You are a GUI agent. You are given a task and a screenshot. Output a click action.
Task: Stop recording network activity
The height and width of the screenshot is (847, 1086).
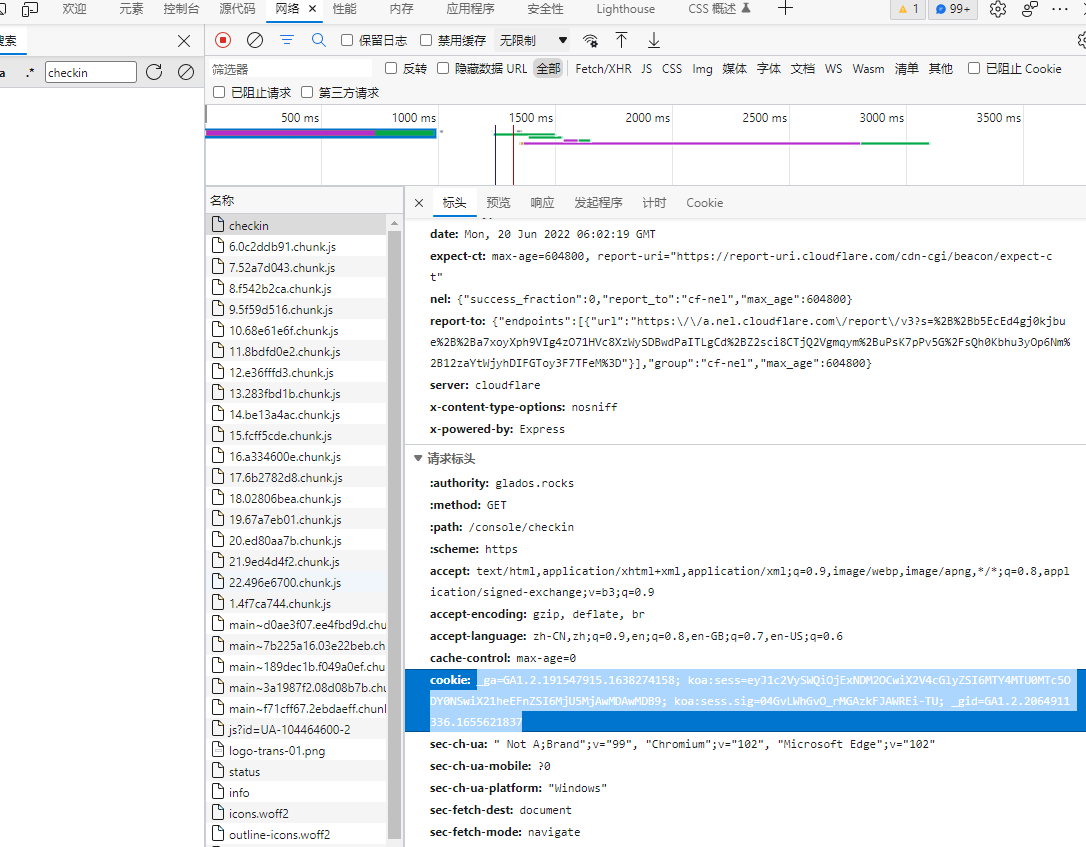click(222, 40)
